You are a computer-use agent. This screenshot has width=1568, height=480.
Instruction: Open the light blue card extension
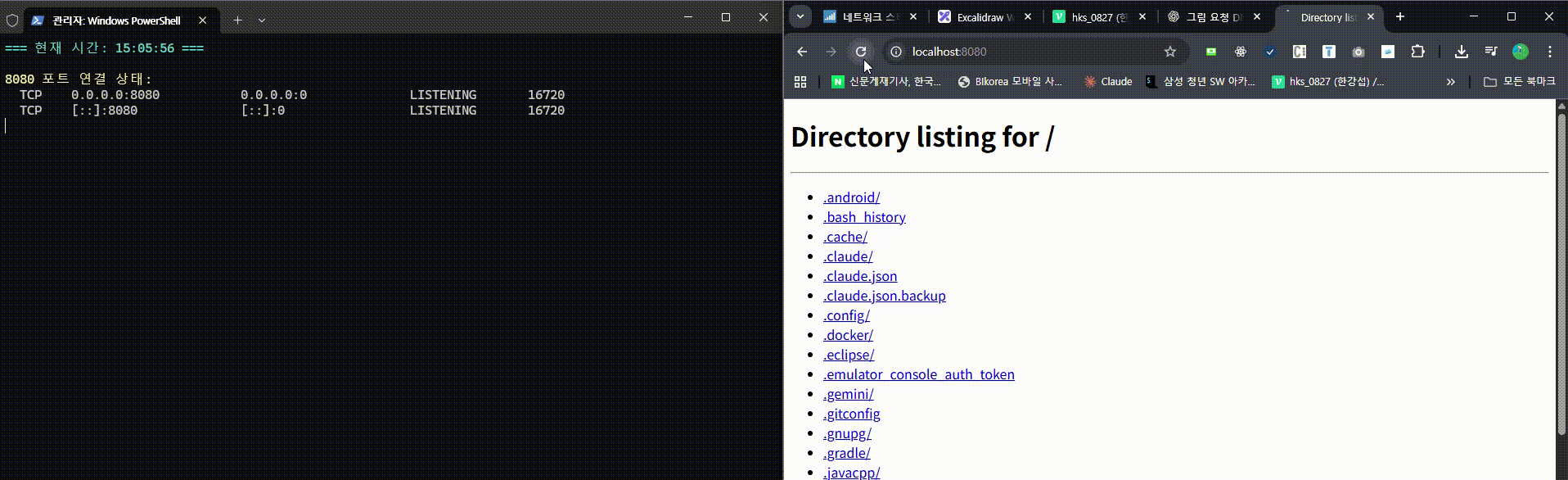[x=1388, y=52]
